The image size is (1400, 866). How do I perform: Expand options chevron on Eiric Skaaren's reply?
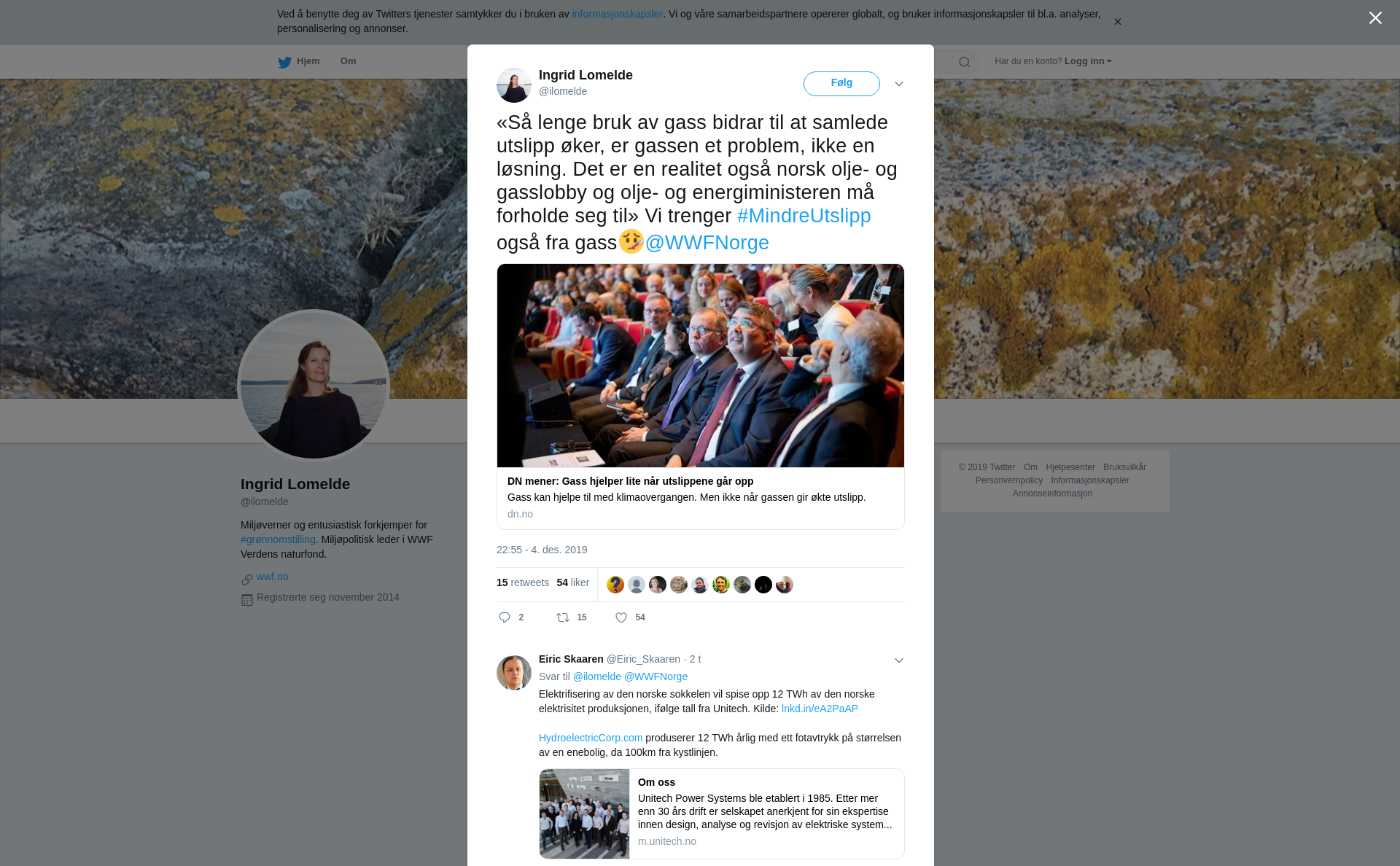899,660
